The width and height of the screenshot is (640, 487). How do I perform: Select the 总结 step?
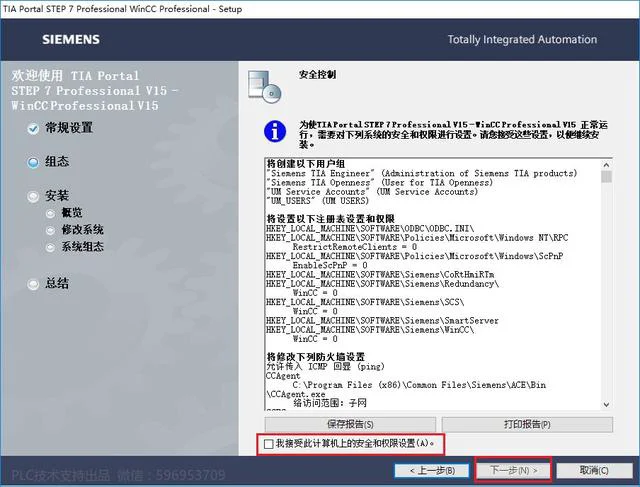57,283
